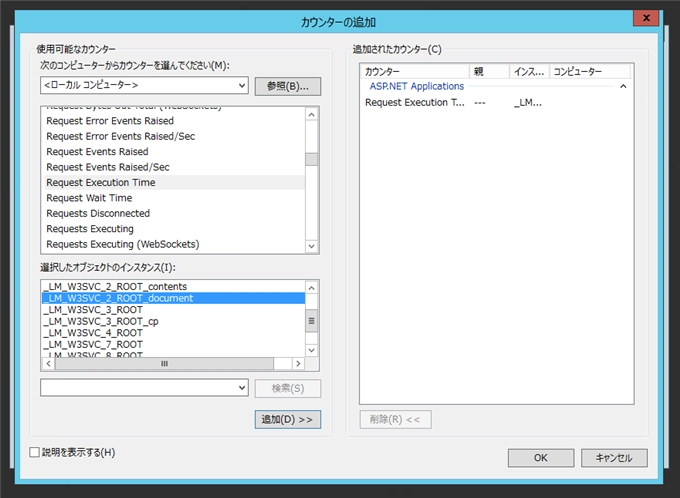The width and height of the screenshot is (680, 498).
Task: Enable 説明を表示する(H) checkbox
Action: tap(35, 452)
